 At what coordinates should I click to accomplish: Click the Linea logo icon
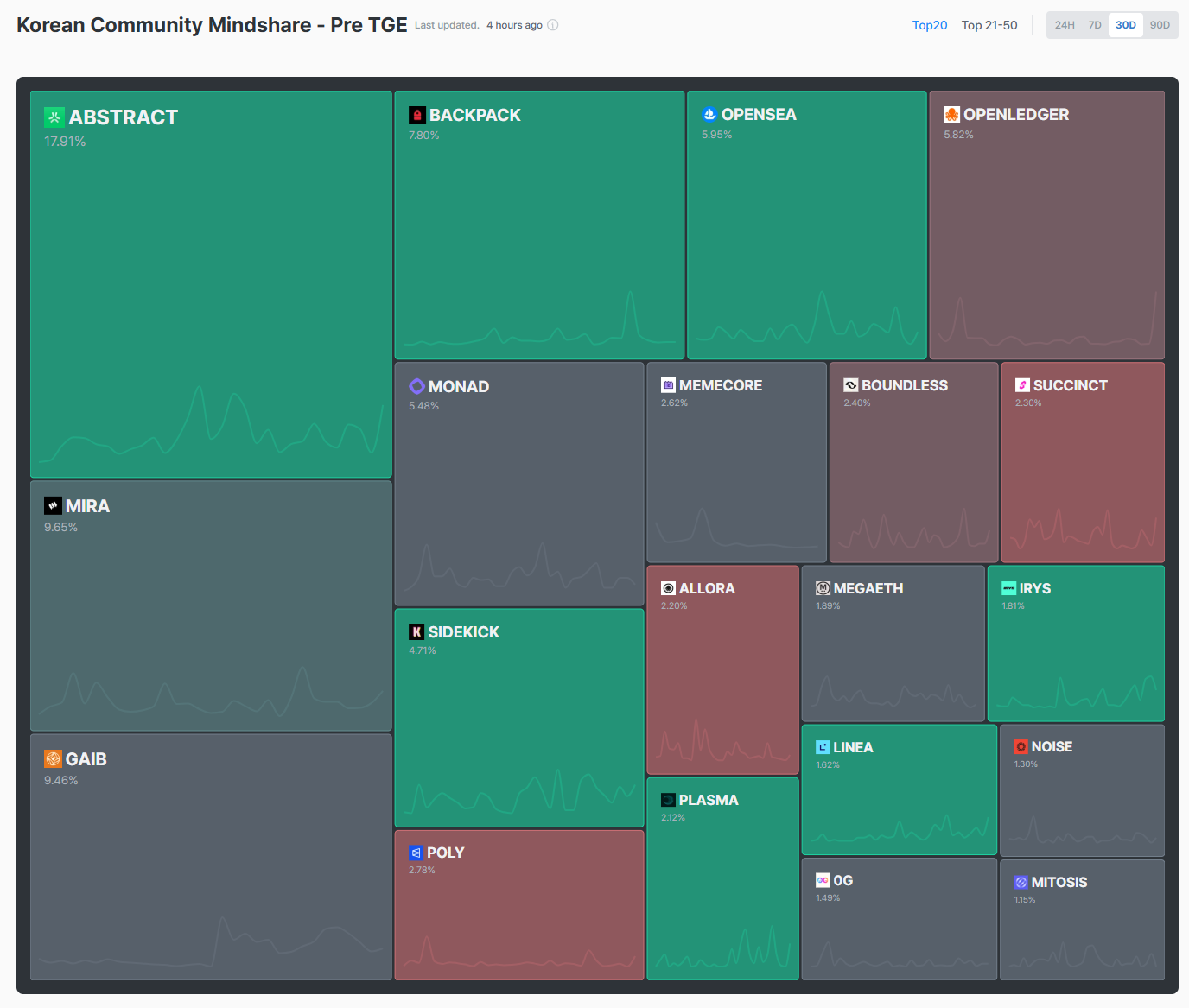tap(823, 747)
